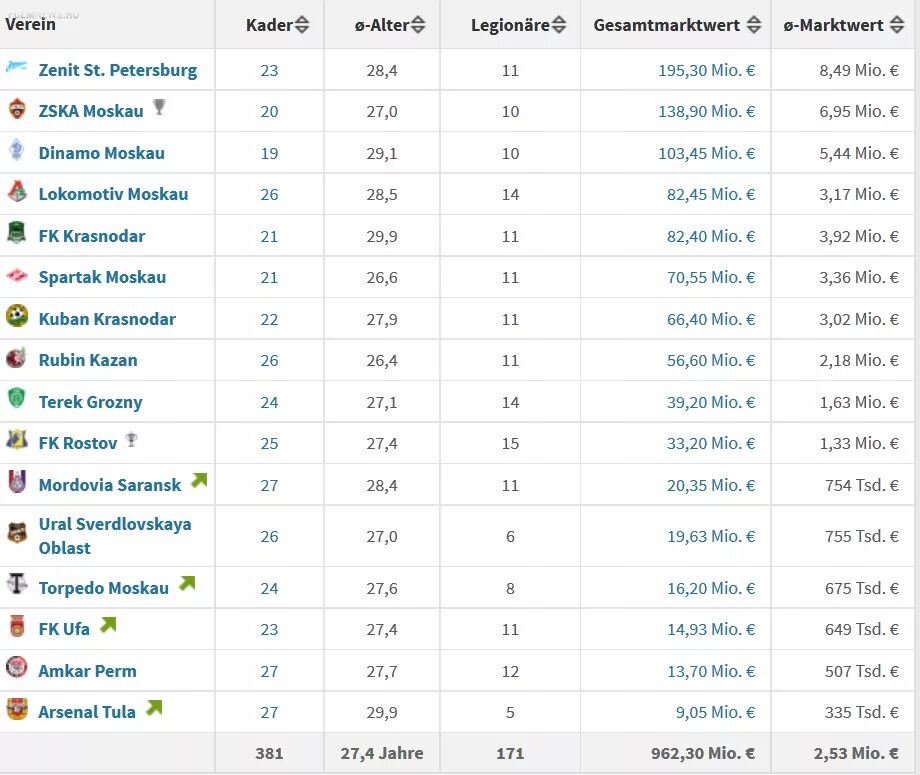This screenshot has height=775, width=920.
Task: Click the Arsenal Tula club crest
Action: pyautogui.click(x=17, y=710)
